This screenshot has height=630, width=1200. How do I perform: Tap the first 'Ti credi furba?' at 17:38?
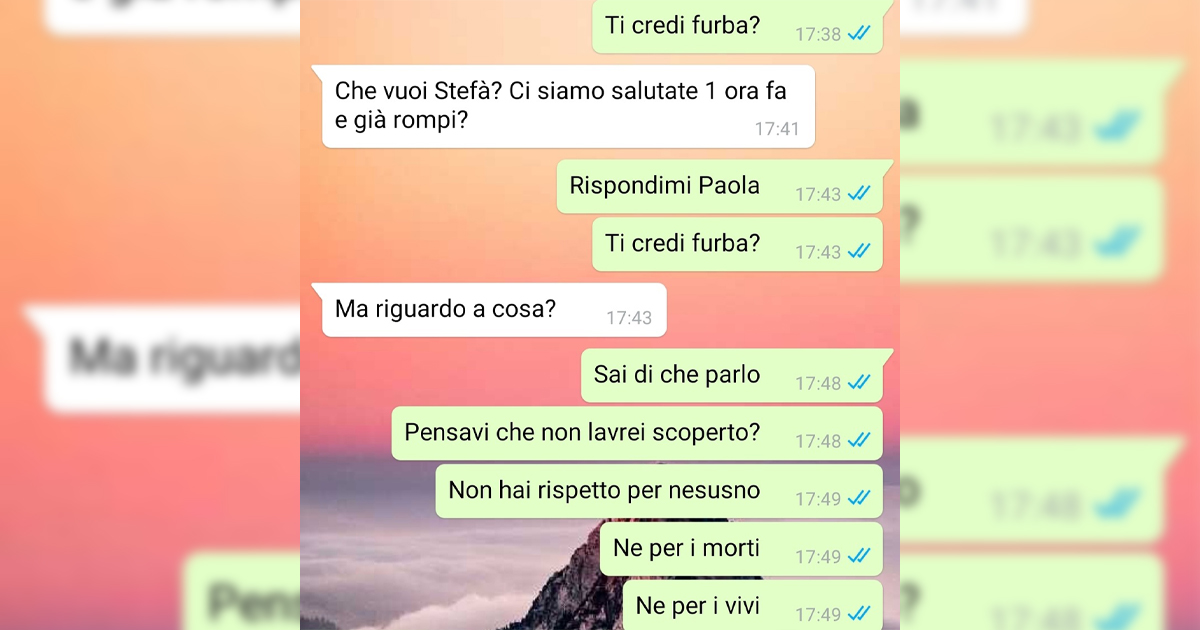pyautogui.click(x=737, y=26)
